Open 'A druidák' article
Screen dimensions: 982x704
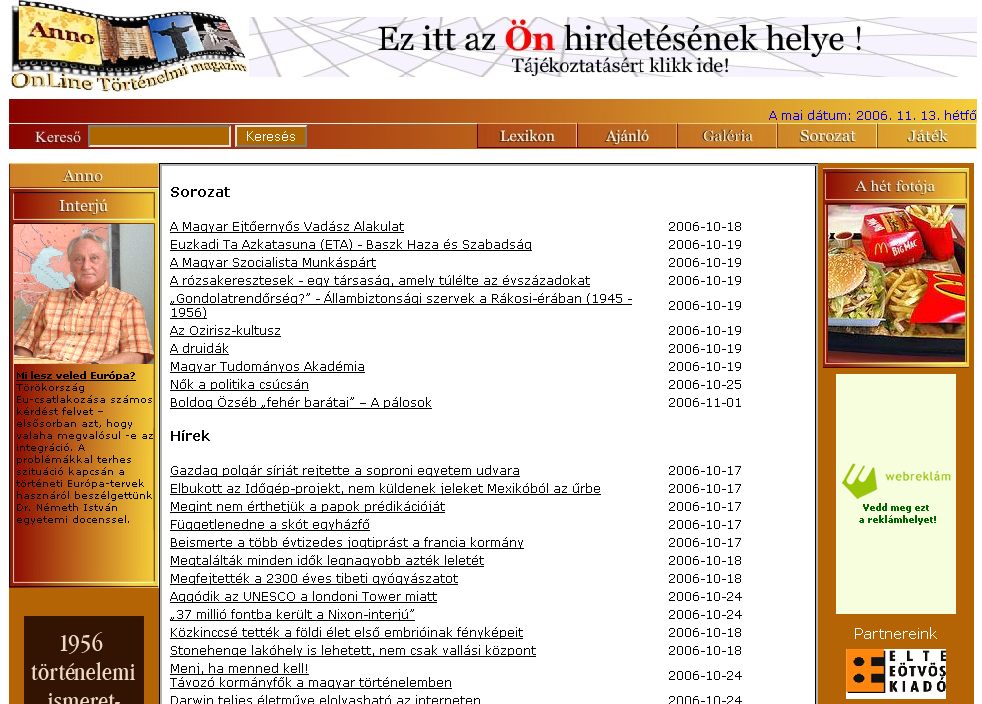point(199,349)
